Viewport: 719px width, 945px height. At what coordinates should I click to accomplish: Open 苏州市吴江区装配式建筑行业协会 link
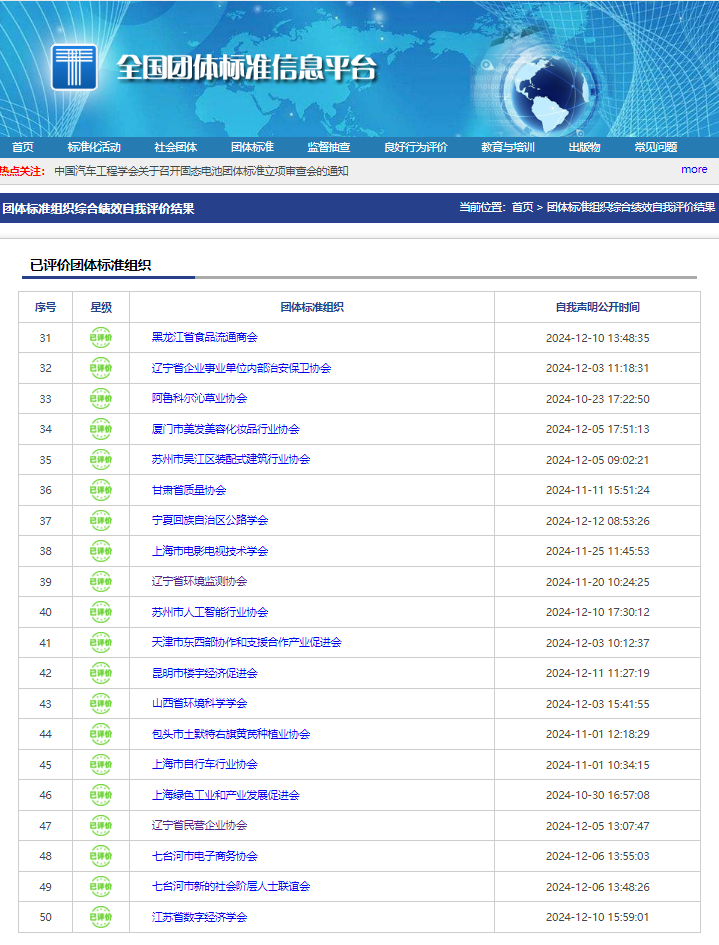231,459
